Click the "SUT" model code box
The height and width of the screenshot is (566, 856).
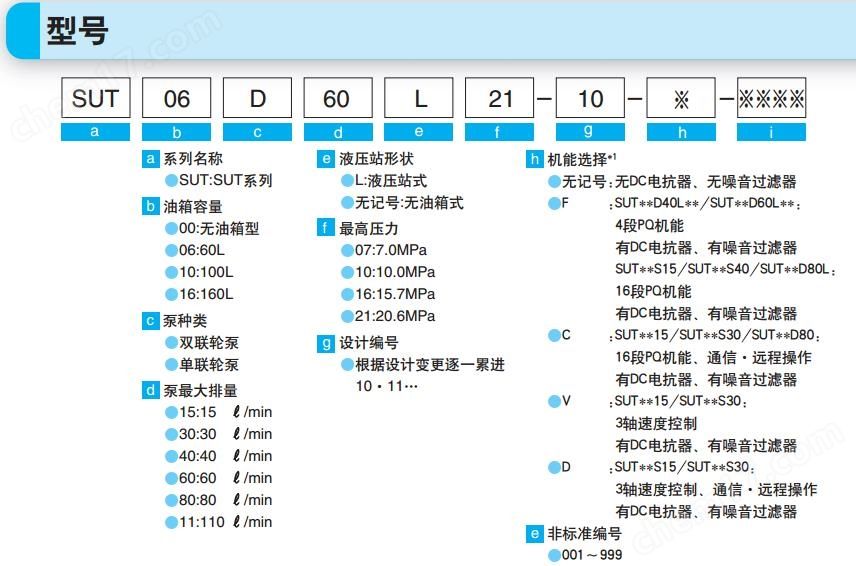(x=96, y=98)
